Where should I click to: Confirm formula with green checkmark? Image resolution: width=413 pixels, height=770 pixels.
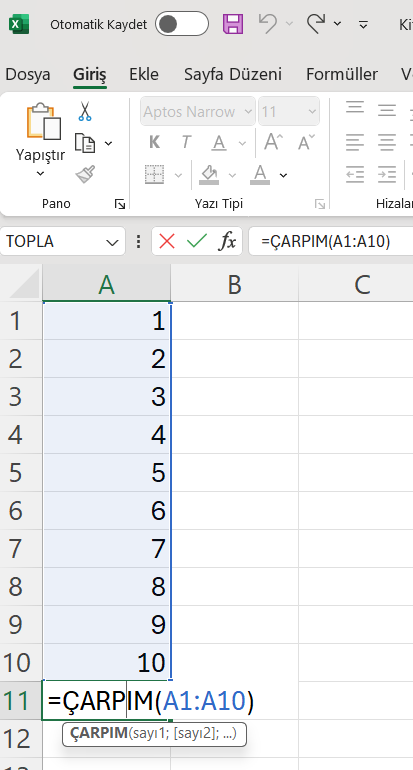click(x=197, y=242)
